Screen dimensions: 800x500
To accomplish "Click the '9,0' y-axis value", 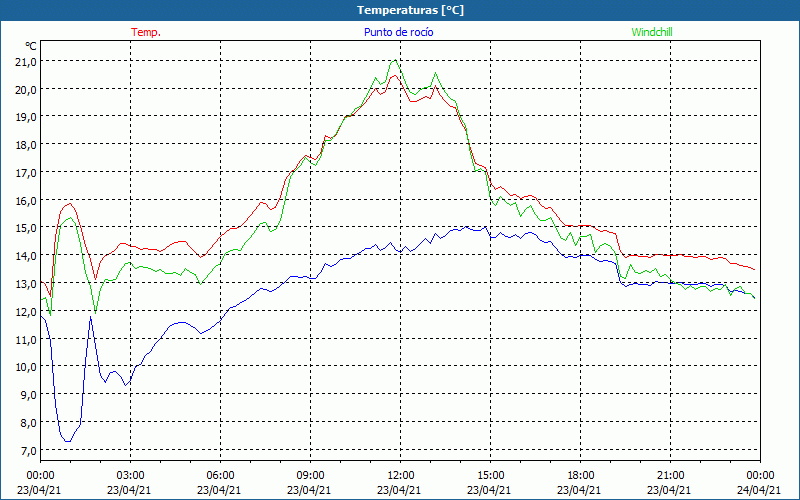I will tap(29, 395).
